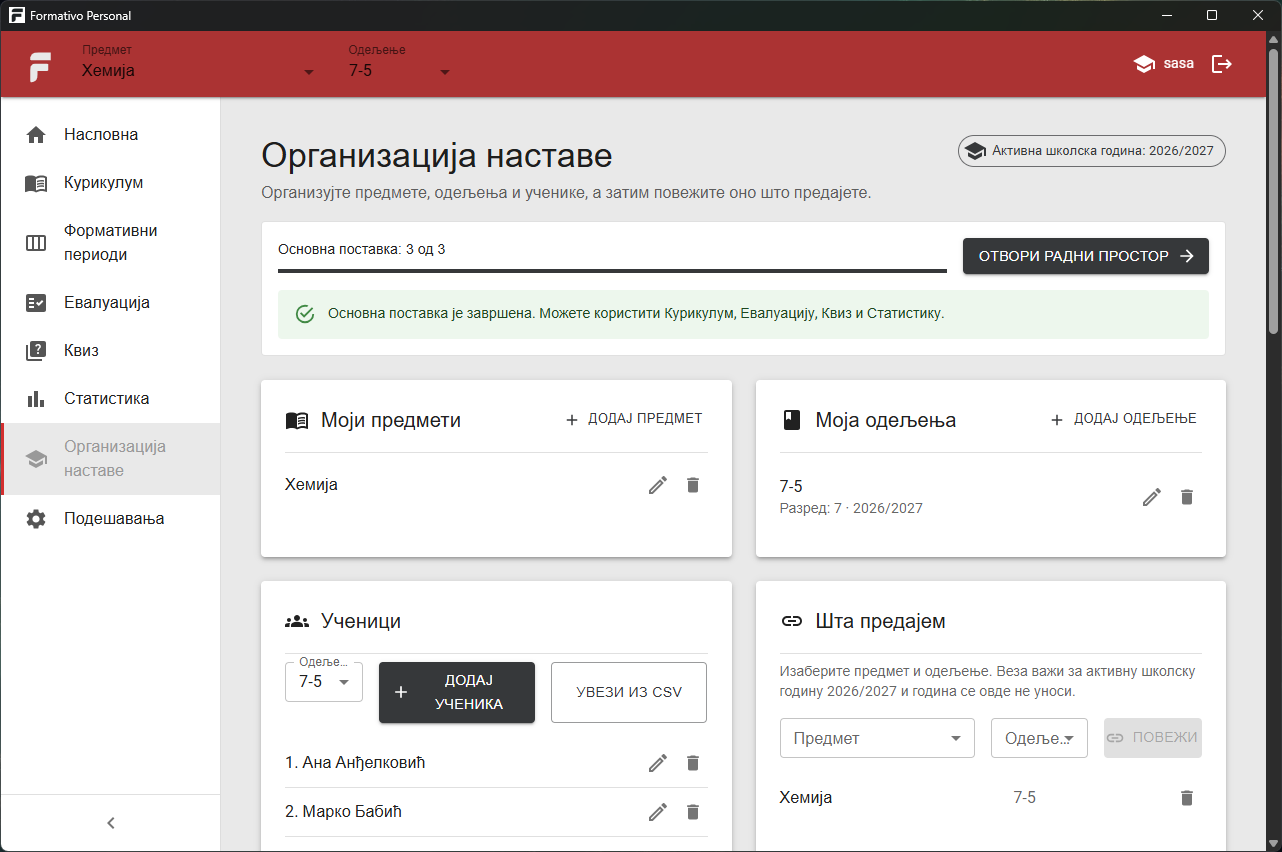Navigate to Евалуација in the sidebar
This screenshot has width=1282, height=852.
111,303
